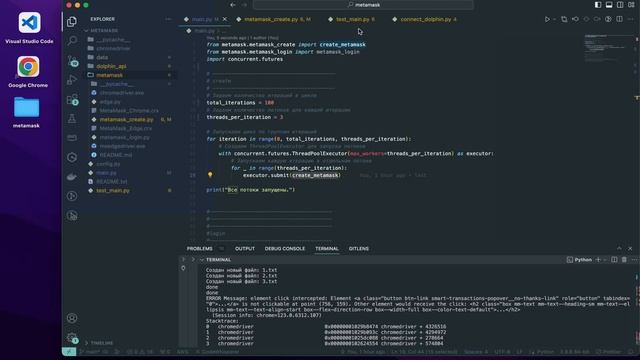The width and height of the screenshot is (640, 360).
Task: Open the Explorer view in the activity bar
Action: coord(72,21)
